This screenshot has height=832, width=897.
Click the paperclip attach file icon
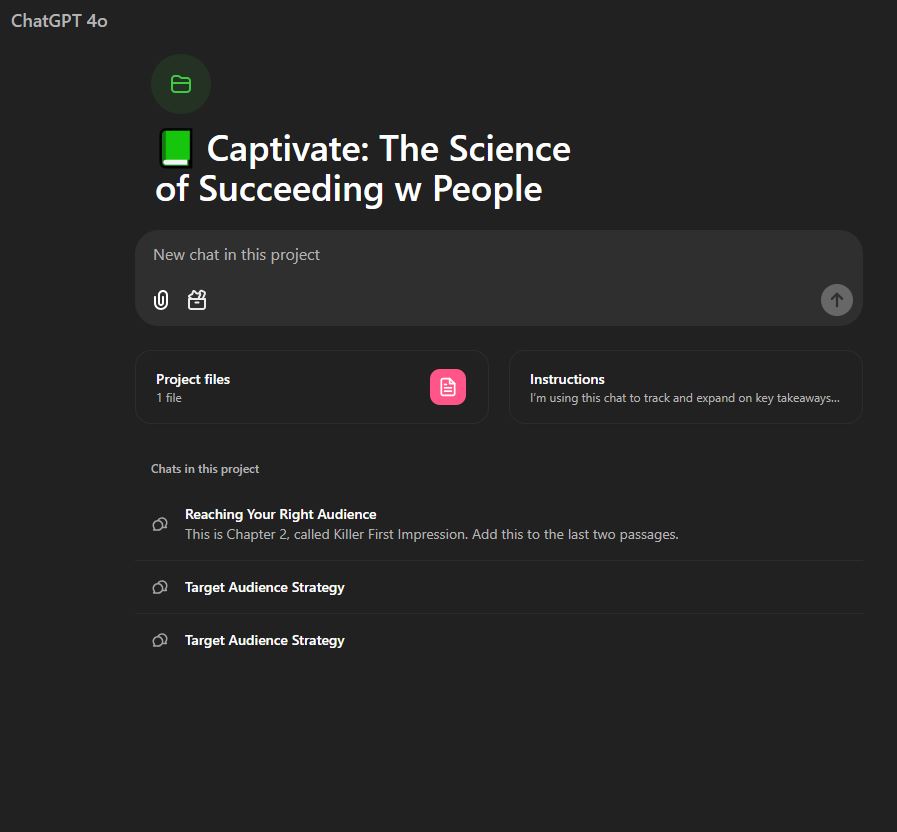click(161, 300)
